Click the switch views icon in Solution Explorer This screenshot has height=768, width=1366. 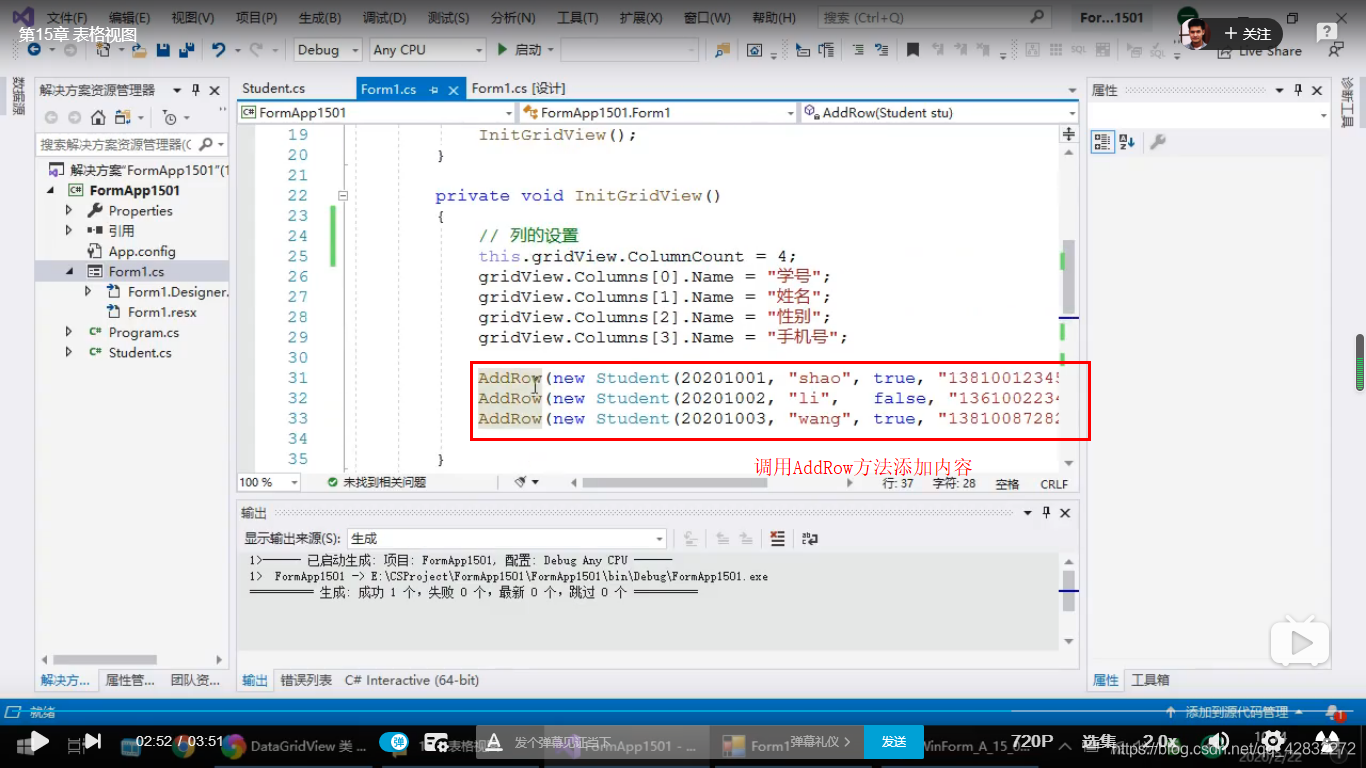point(123,117)
